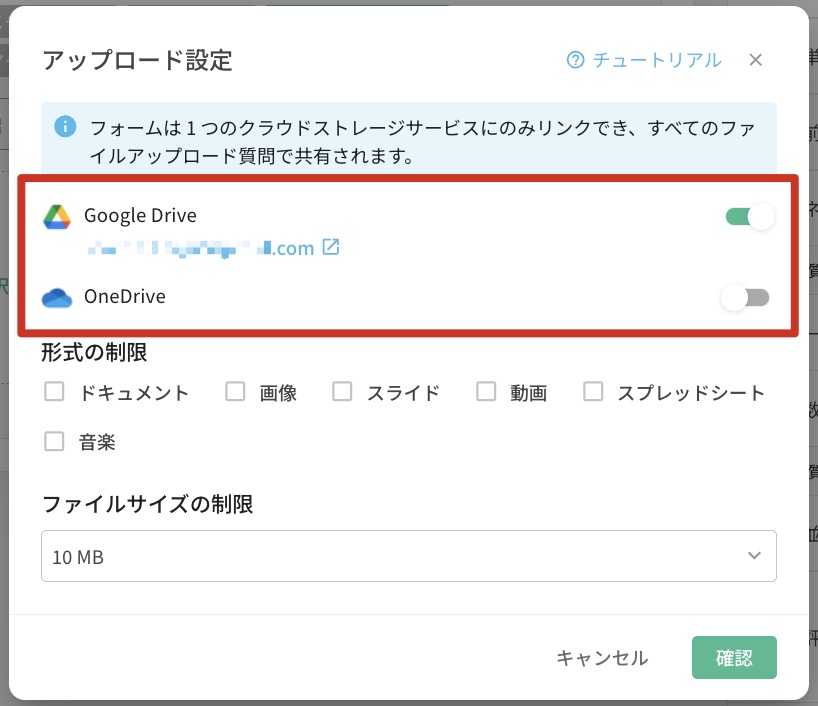Viewport: 818px width, 706px height.
Task: Click the OneDrive cloud icon
Action: [x=57, y=297]
